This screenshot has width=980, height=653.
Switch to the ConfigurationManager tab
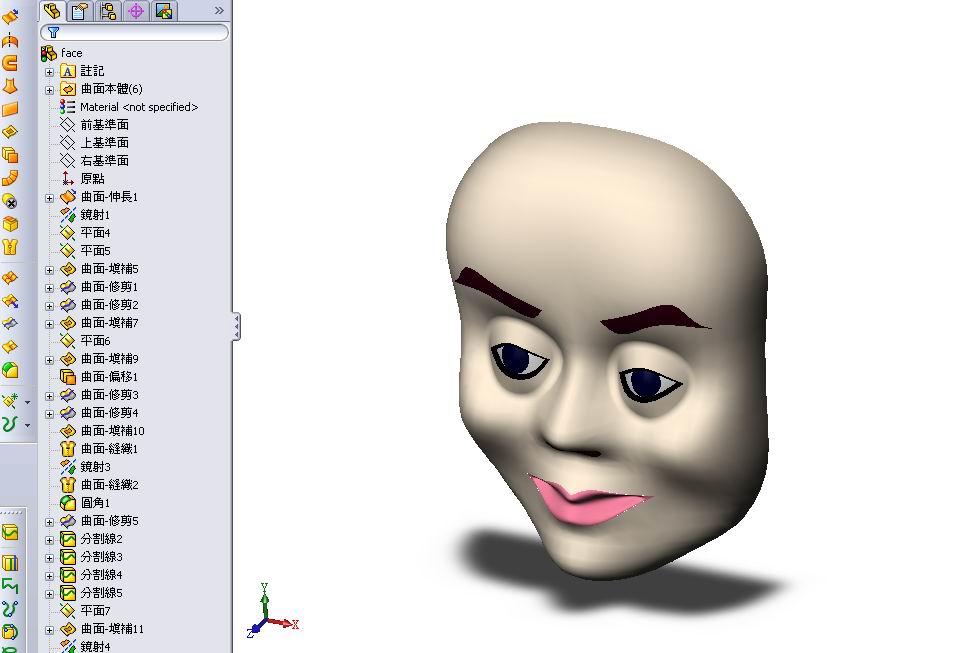[x=107, y=11]
